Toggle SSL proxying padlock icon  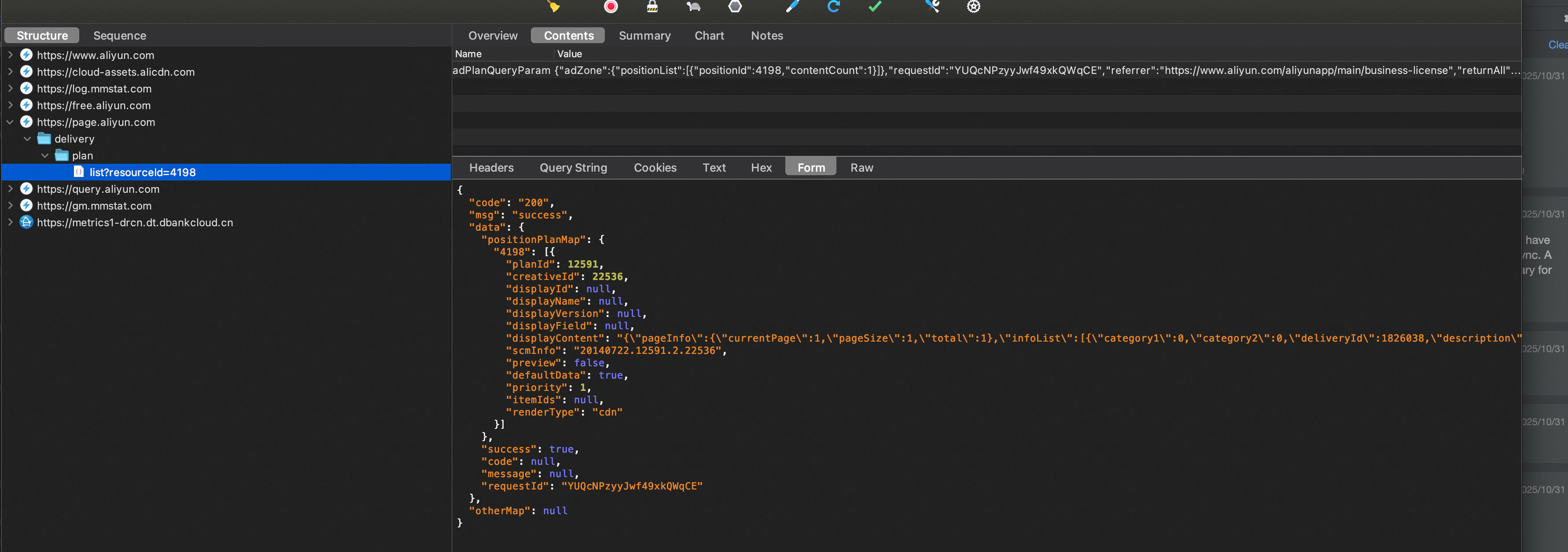click(x=652, y=7)
